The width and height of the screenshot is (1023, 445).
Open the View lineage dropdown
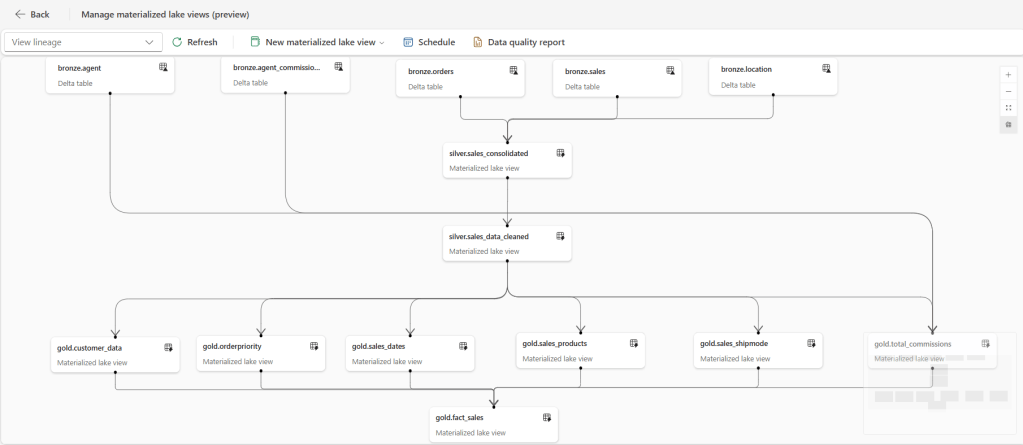[x=84, y=42]
